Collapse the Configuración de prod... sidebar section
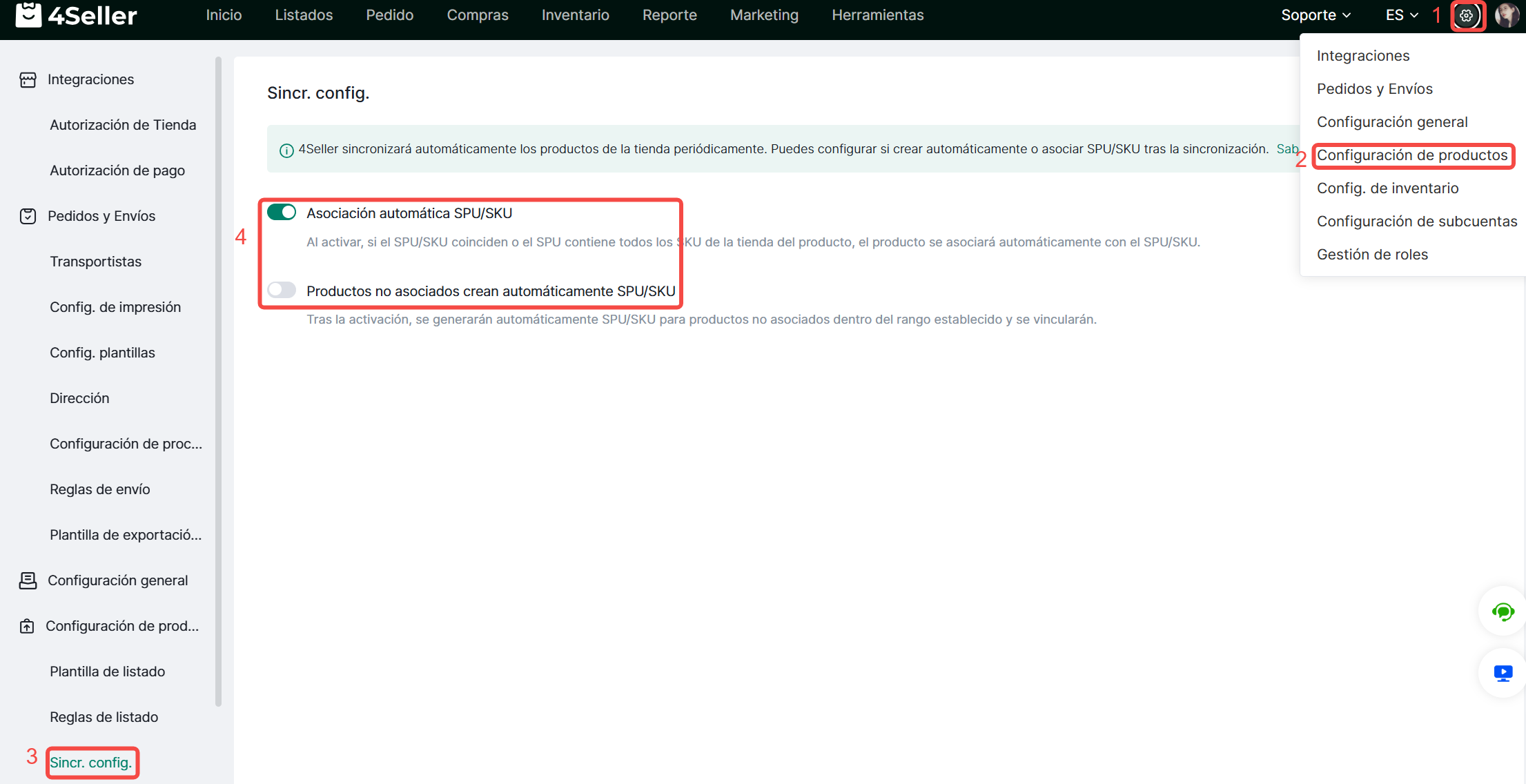 (121, 626)
